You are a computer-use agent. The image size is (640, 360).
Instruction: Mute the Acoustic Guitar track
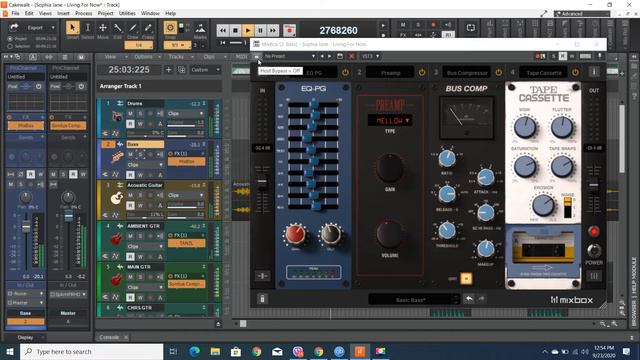(131, 195)
